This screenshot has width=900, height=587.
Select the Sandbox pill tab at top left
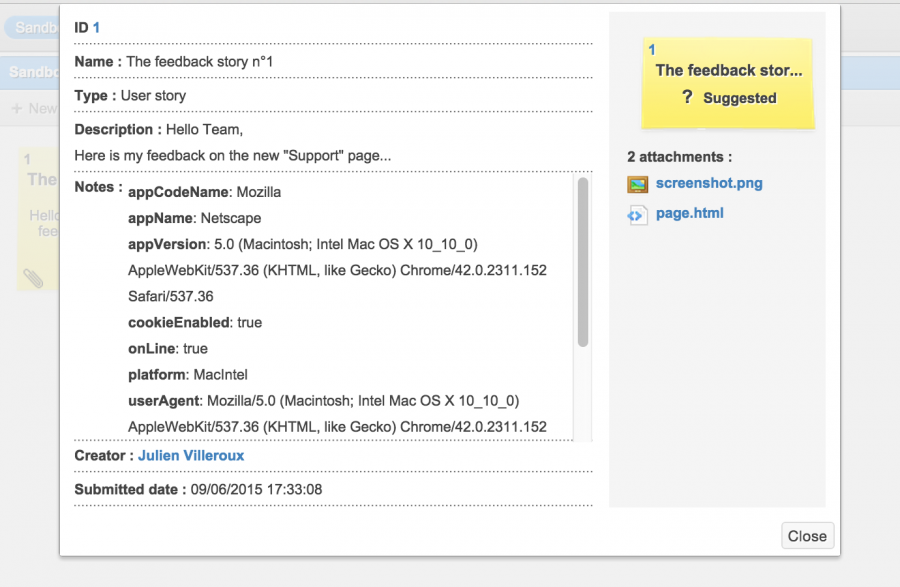click(x=32, y=28)
